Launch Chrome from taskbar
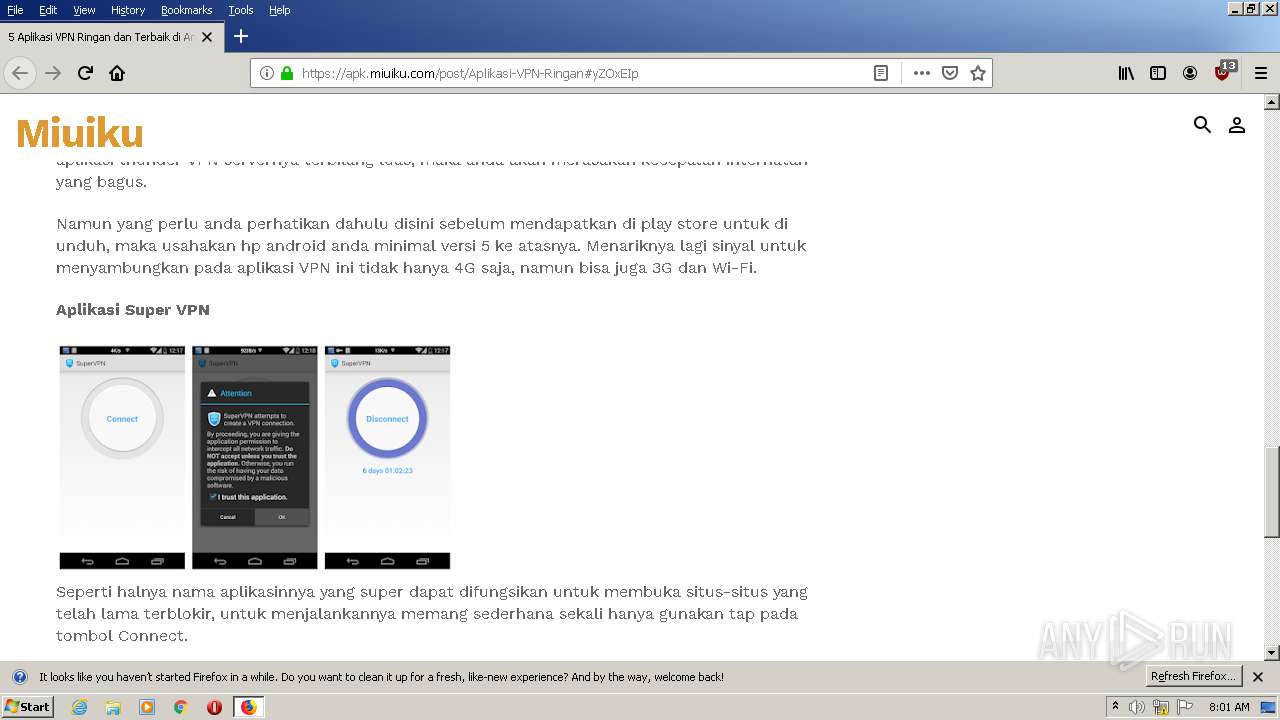 181,707
